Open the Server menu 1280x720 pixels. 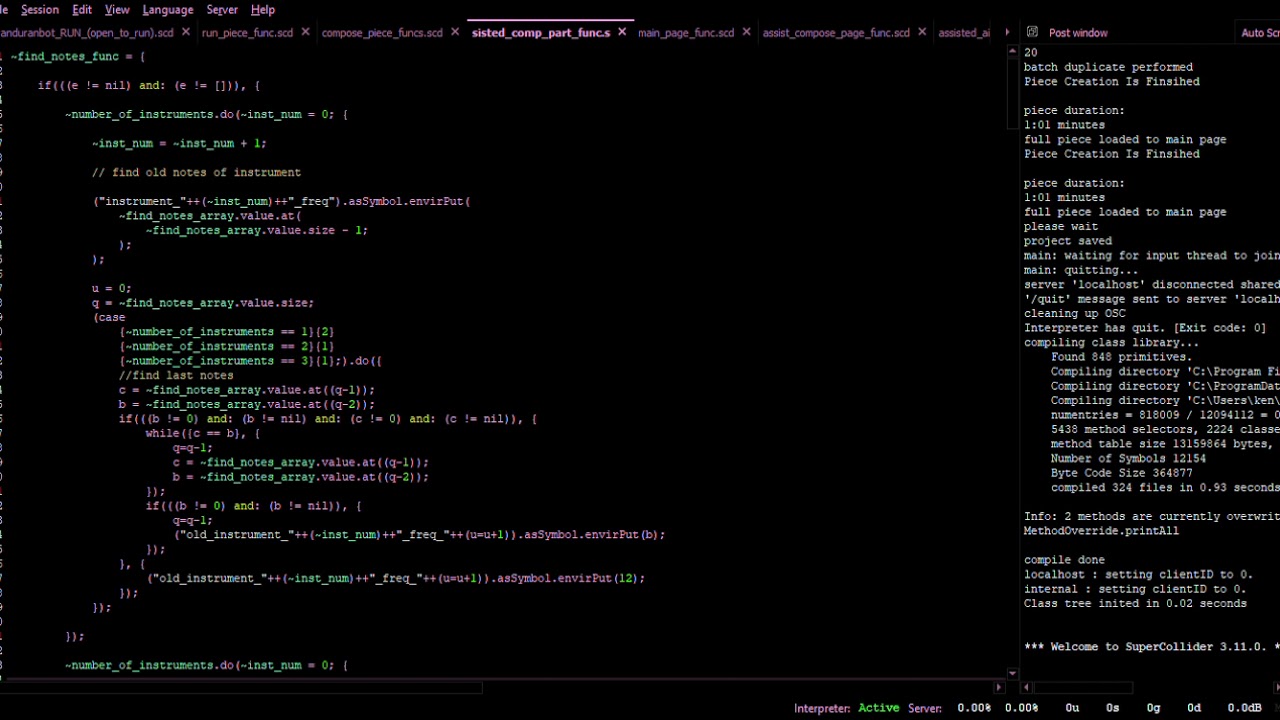pos(222,9)
